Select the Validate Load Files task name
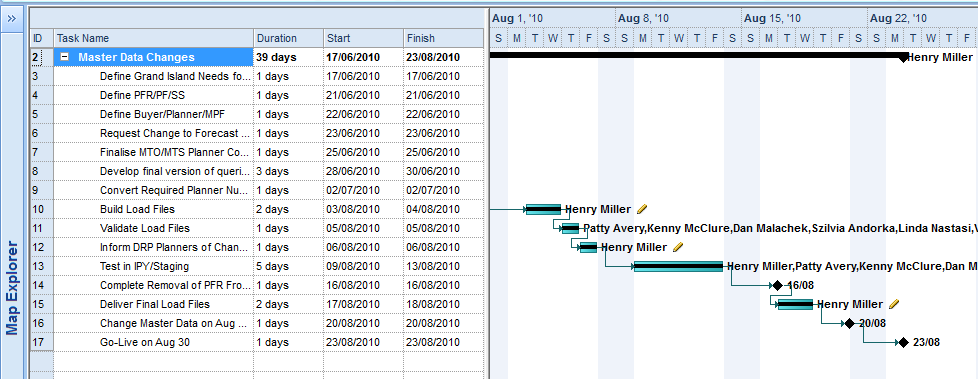 [145, 228]
